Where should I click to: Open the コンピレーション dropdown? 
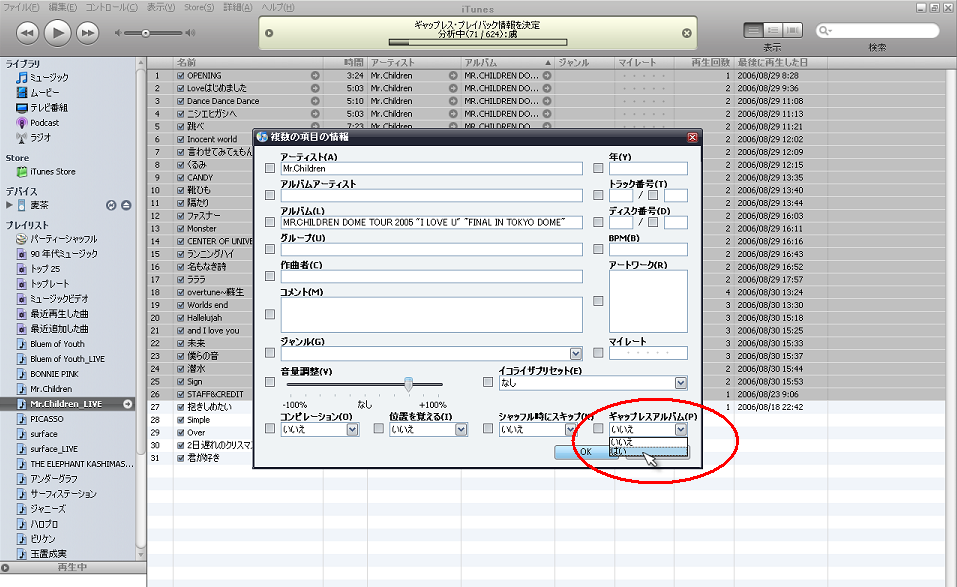click(352, 430)
